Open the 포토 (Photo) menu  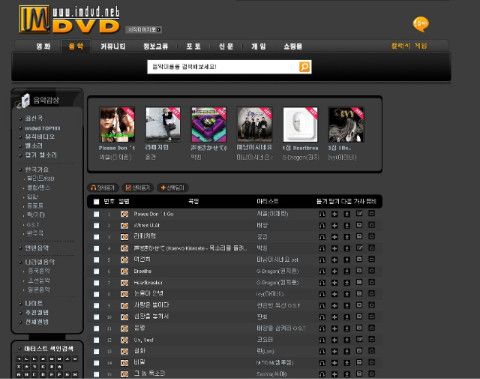193,46
